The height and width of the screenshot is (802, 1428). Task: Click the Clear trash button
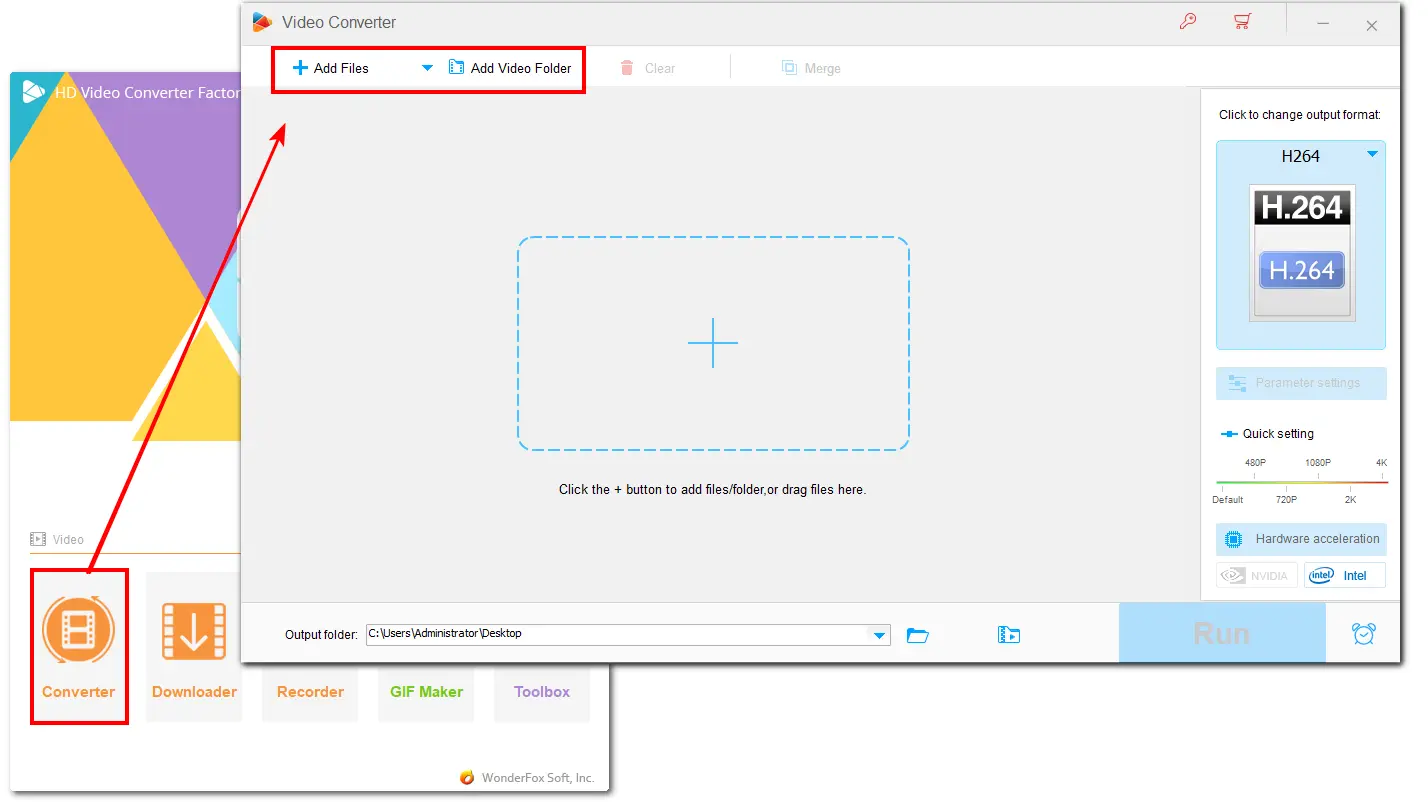(x=648, y=68)
